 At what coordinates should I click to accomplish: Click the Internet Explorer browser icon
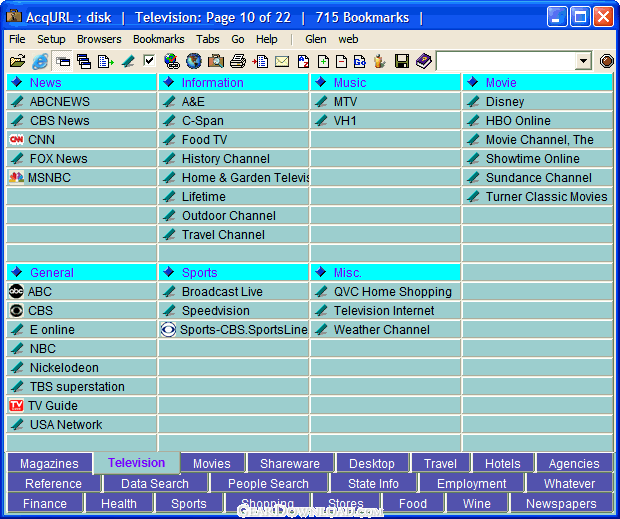40,61
